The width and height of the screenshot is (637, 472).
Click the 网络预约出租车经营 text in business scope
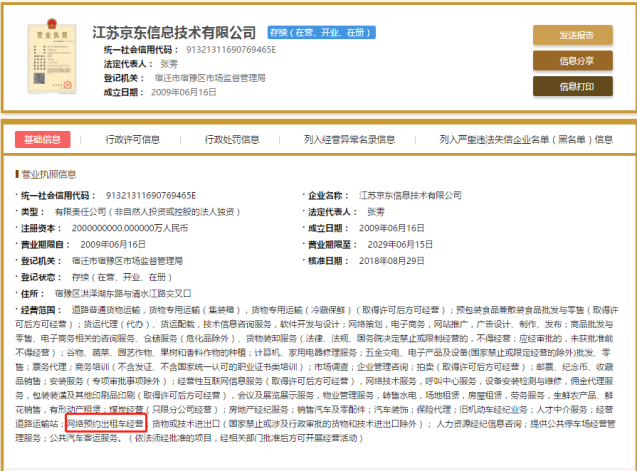click(105, 424)
